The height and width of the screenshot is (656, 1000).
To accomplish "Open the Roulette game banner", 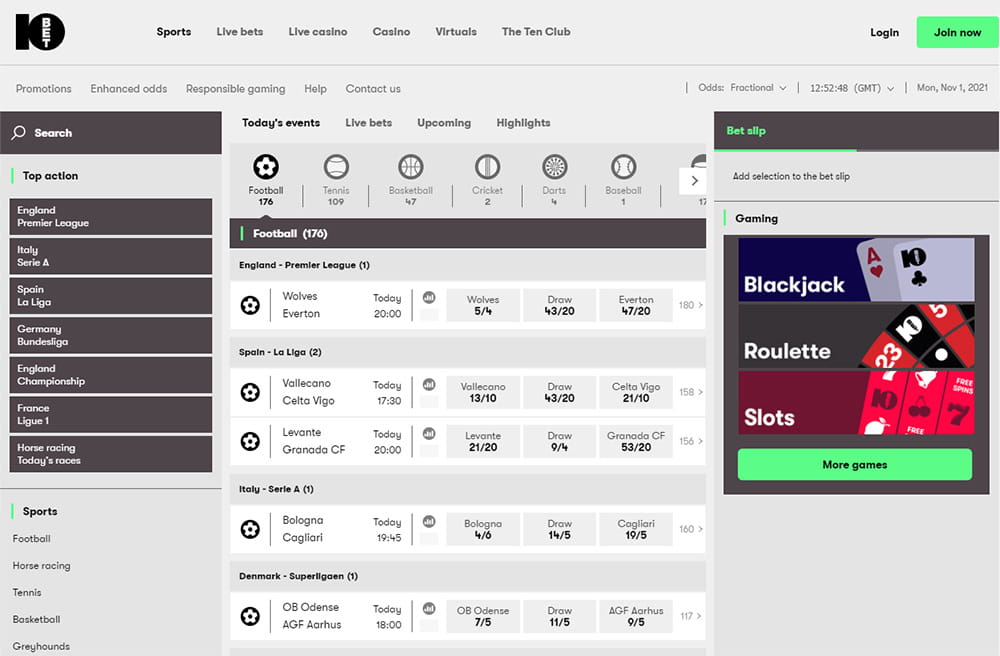I will 856,336.
